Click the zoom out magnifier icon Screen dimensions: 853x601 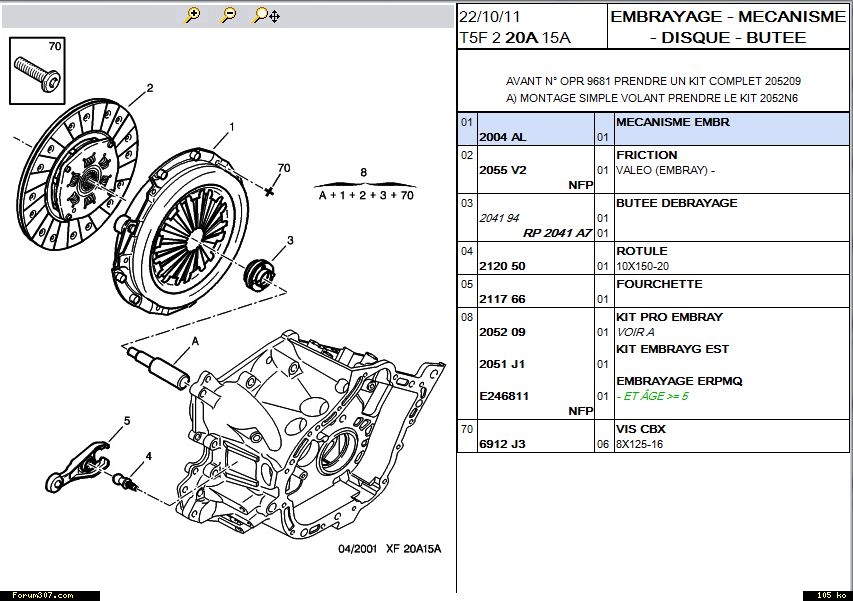228,15
